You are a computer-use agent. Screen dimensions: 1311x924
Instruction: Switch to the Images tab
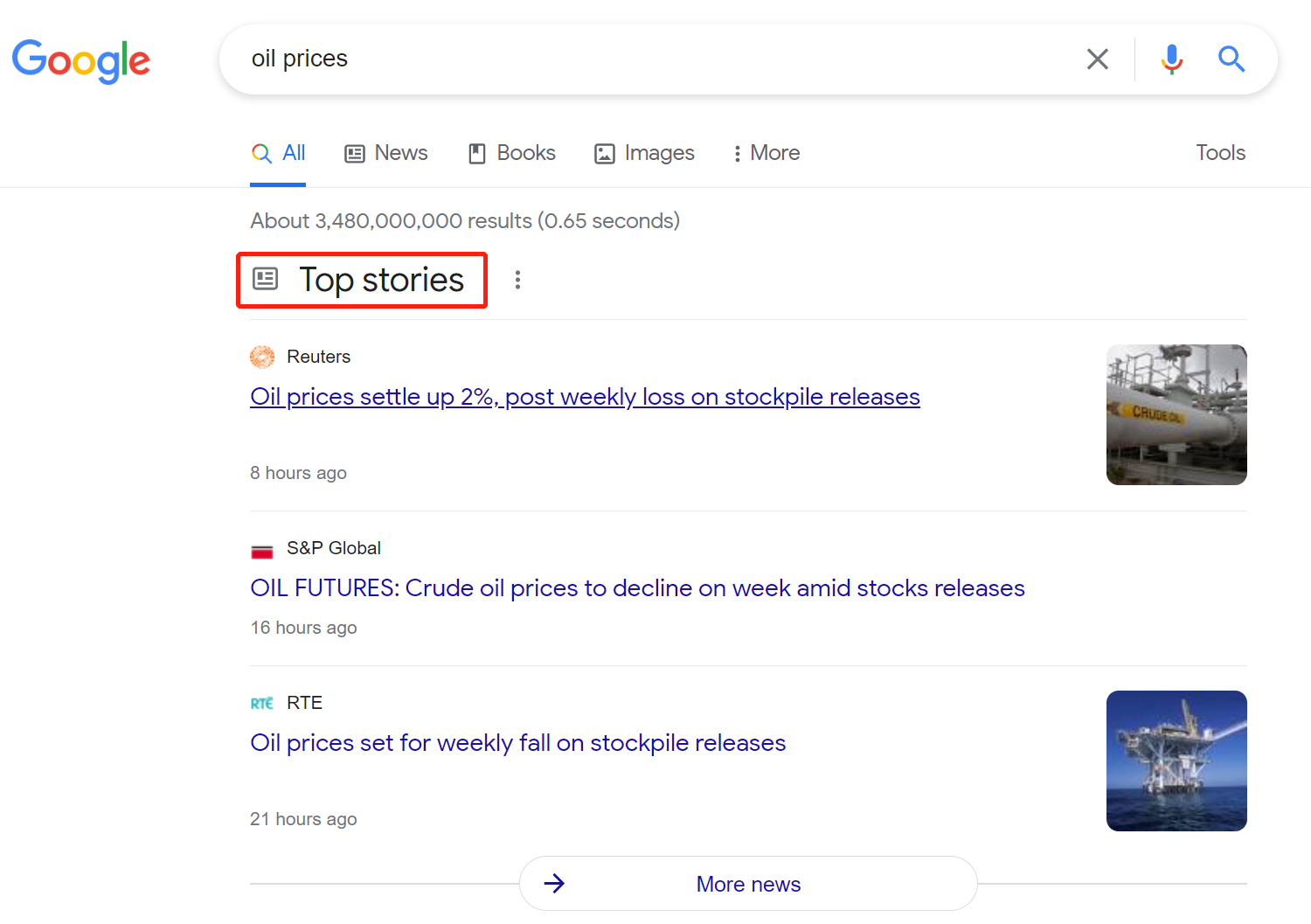644,153
